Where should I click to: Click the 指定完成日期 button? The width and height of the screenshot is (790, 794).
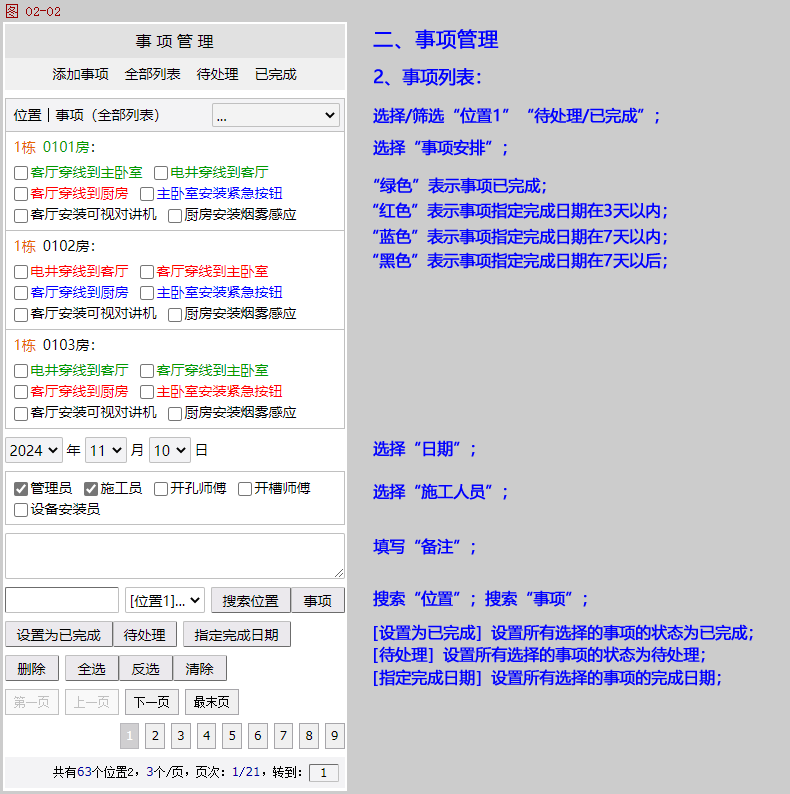[237, 634]
